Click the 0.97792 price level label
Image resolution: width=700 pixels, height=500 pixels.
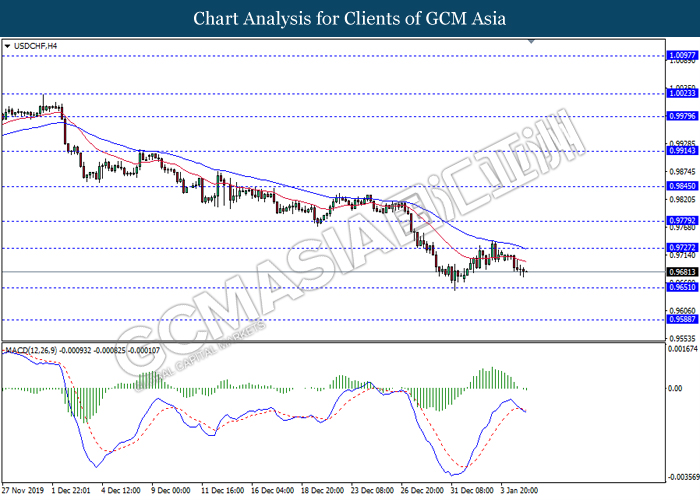tap(681, 221)
